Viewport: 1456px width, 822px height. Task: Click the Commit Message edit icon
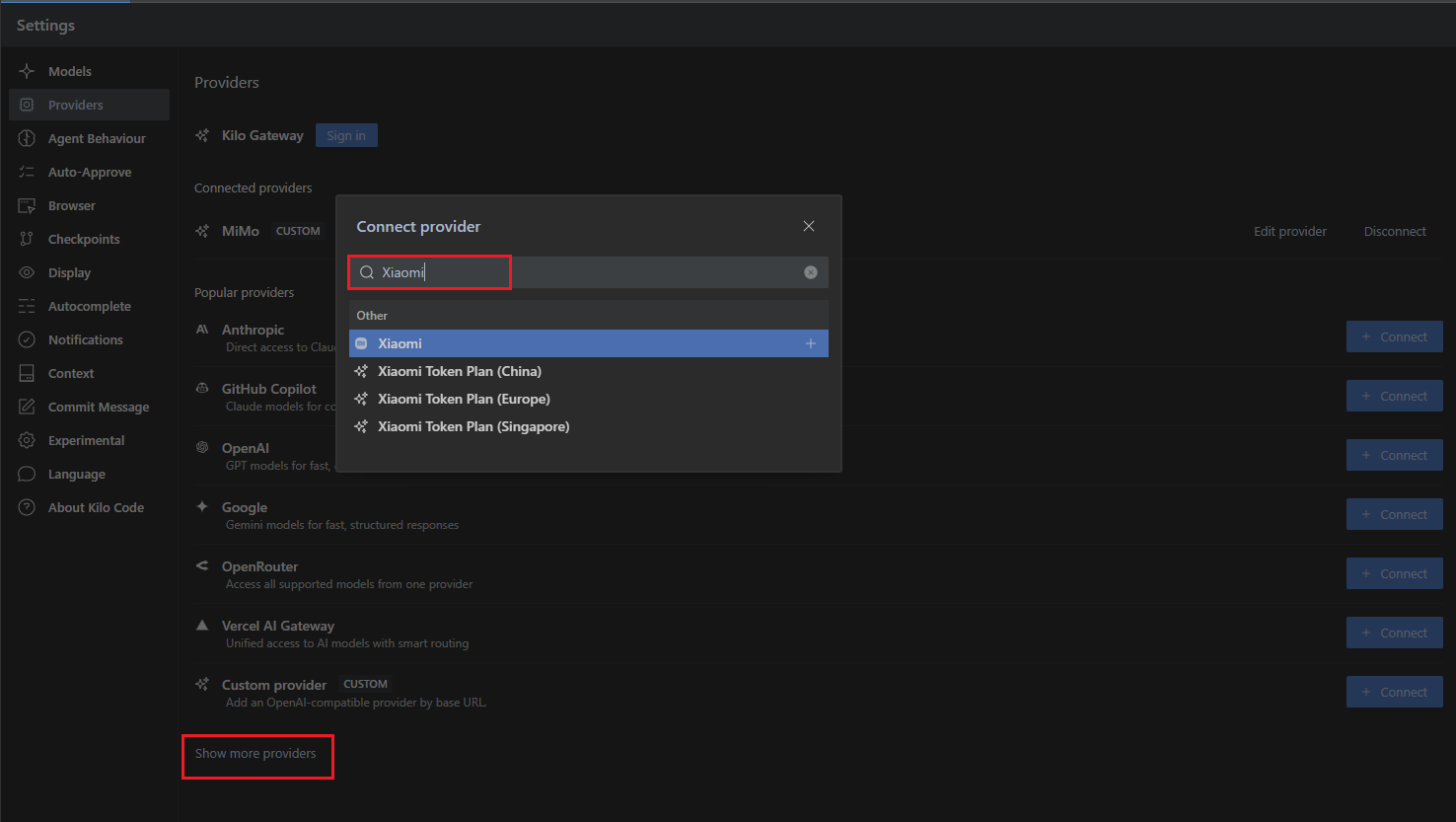point(27,407)
